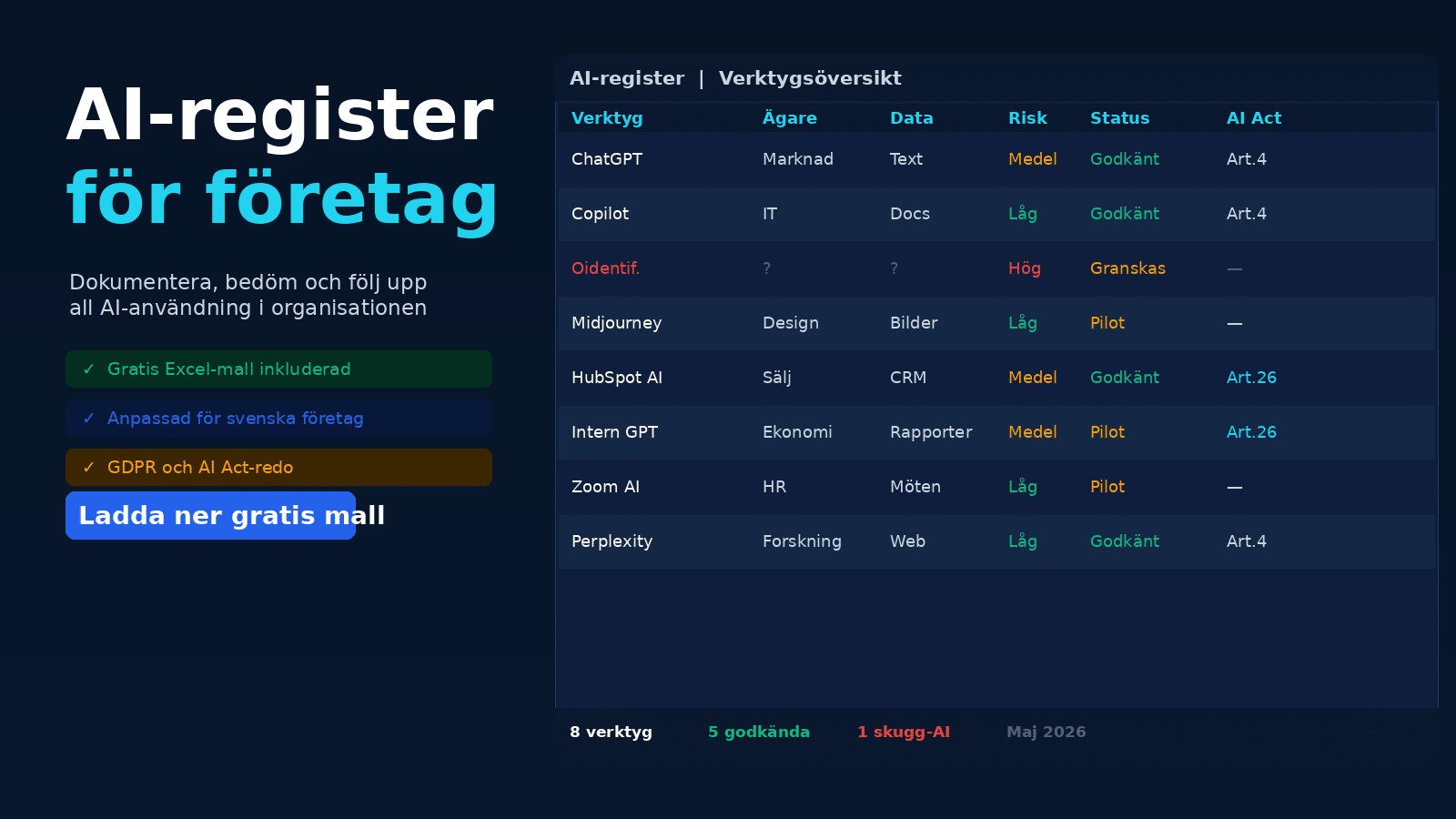Click the Ekonomi owner for Intern GPT

797,432
